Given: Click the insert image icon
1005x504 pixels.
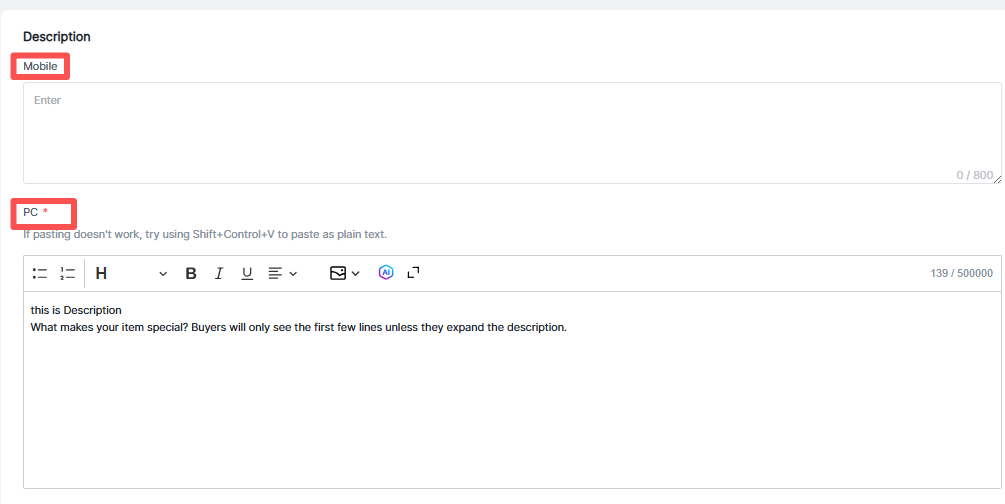Looking at the screenshot, I should pos(338,273).
